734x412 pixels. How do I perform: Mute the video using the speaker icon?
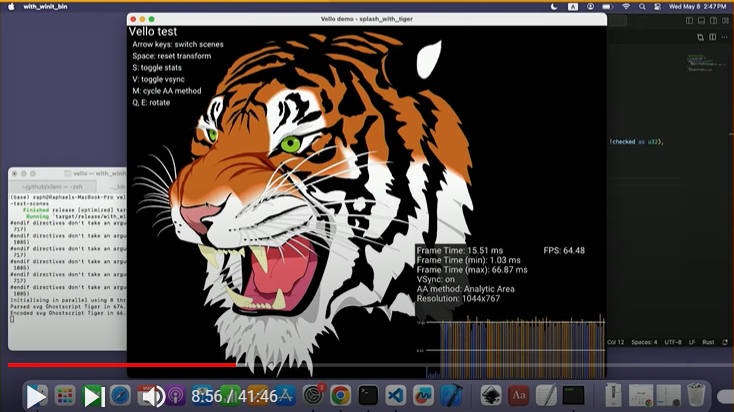pyautogui.click(x=153, y=397)
